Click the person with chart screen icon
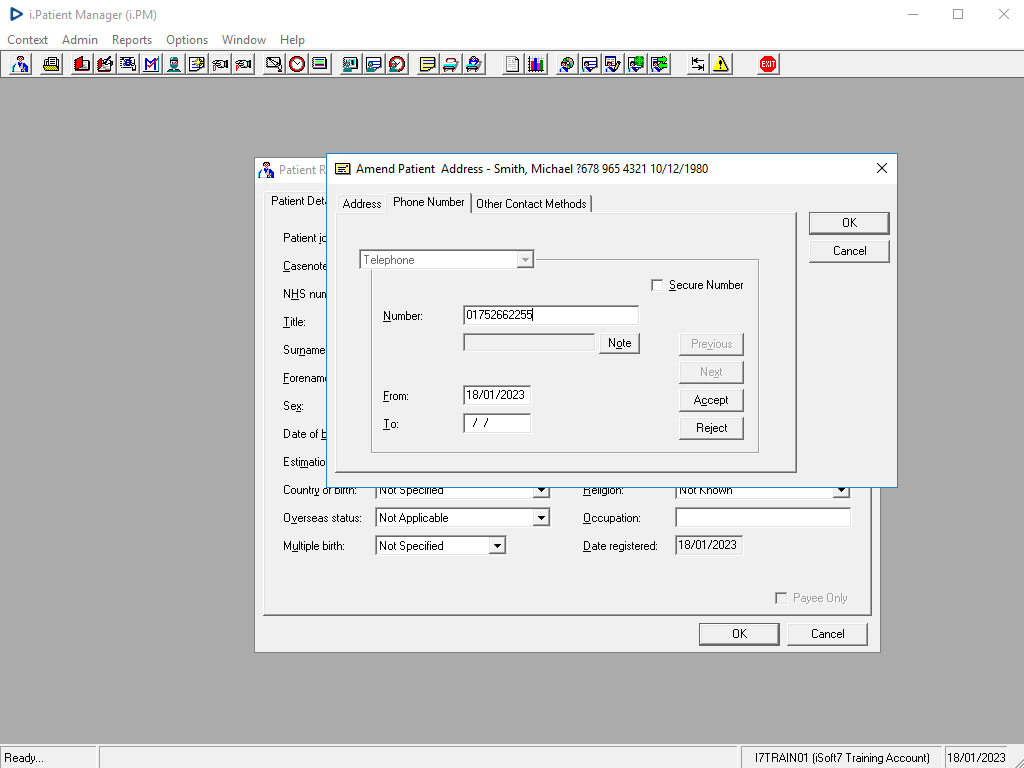 [350, 64]
